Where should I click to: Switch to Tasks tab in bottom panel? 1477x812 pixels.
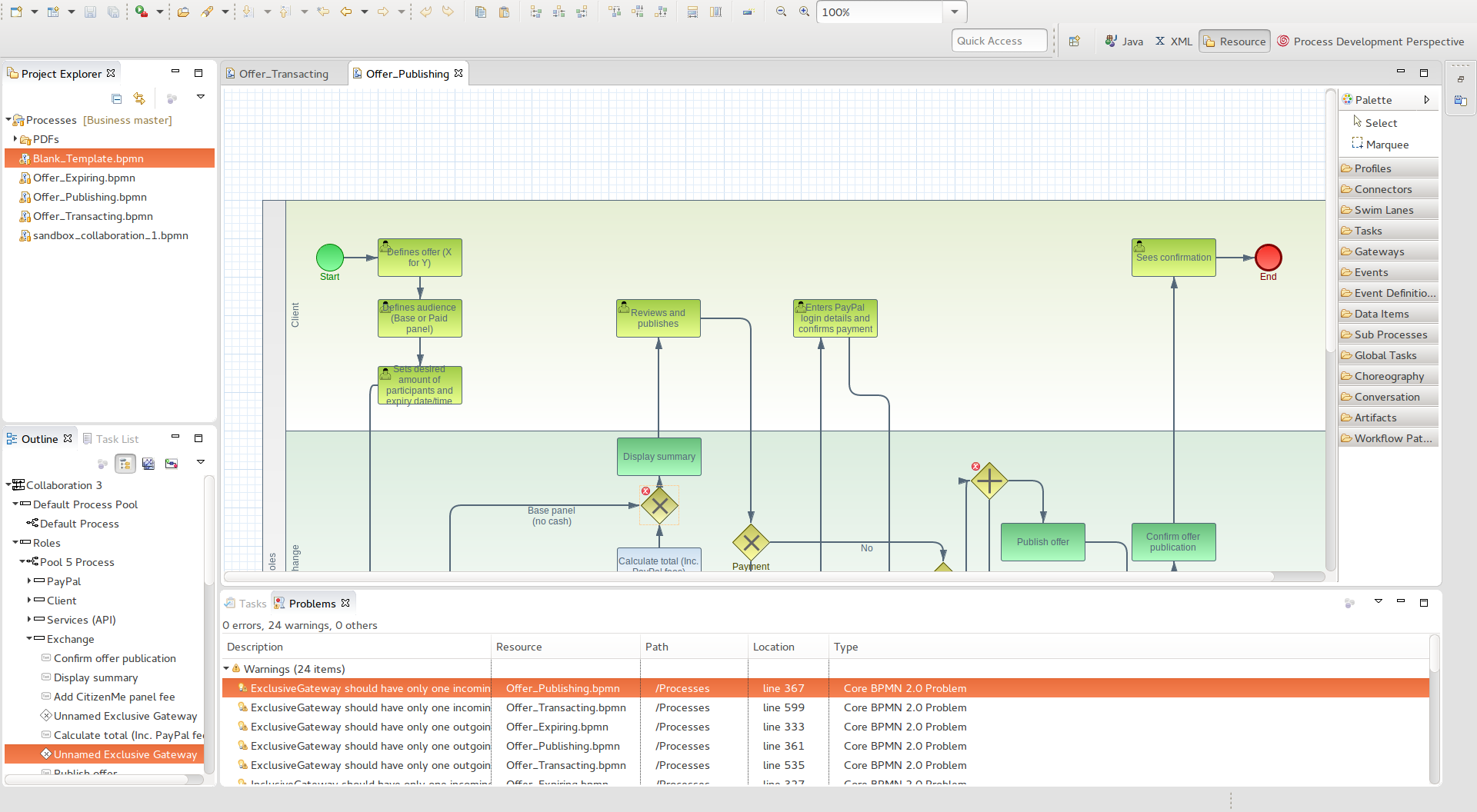coord(245,603)
